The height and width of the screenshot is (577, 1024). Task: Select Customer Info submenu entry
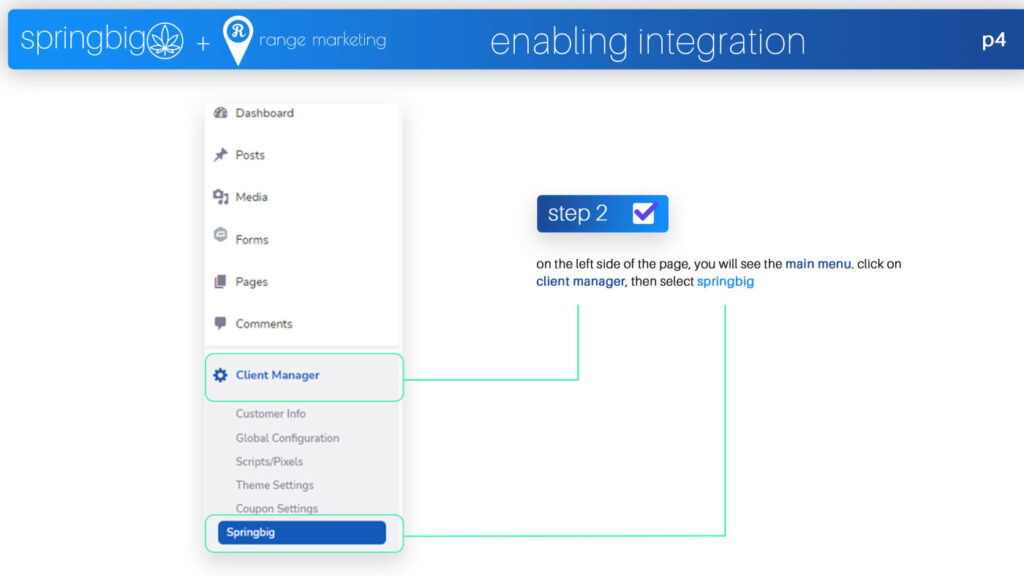tap(270, 414)
